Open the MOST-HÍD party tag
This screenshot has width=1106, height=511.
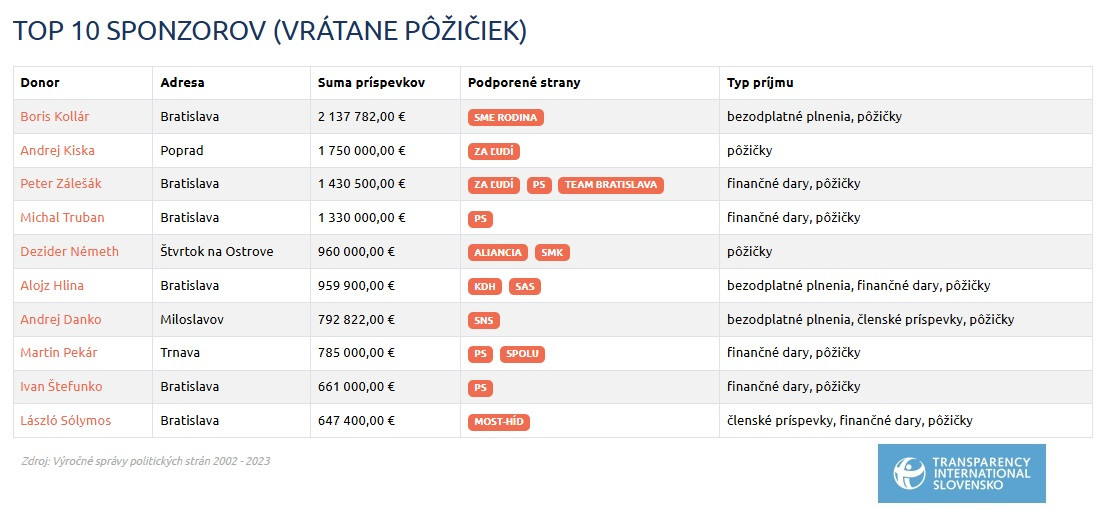click(x=499, y=422)
